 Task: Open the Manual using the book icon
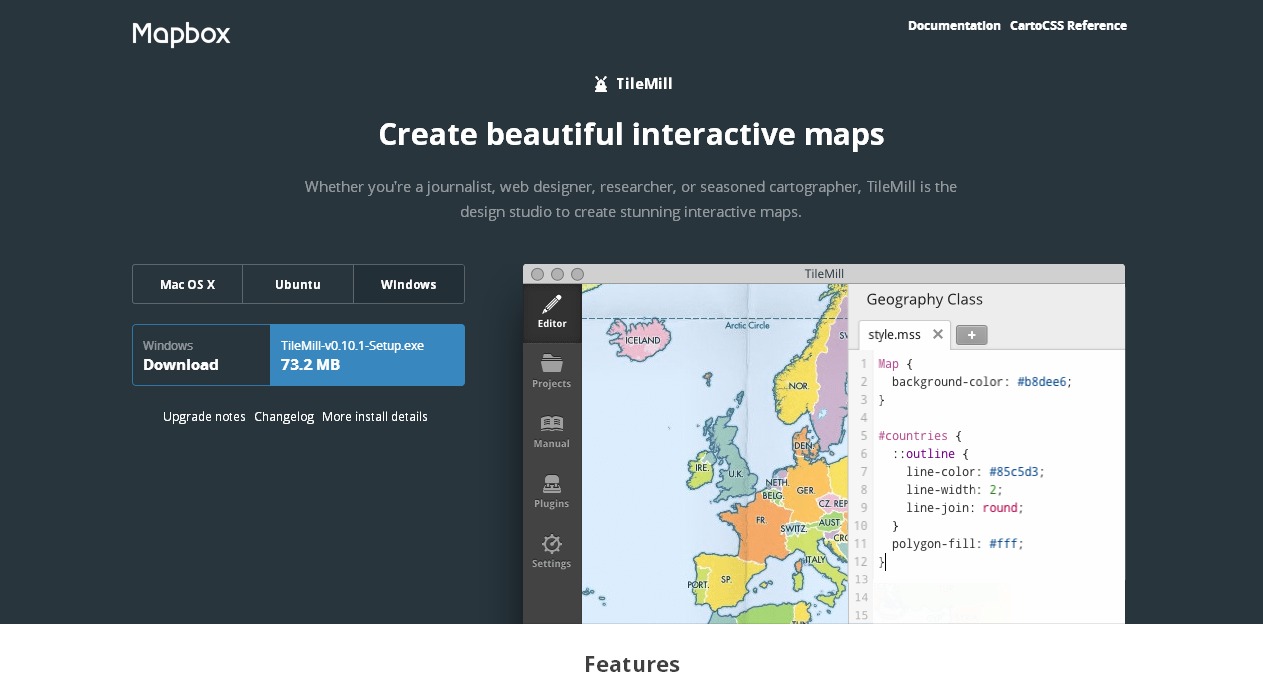pyautogui.click(x=552, y=430)
